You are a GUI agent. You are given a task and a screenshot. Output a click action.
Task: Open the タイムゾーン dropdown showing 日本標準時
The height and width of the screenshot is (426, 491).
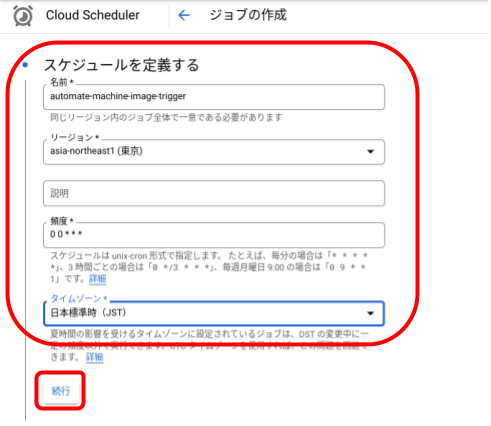[214, 313]
